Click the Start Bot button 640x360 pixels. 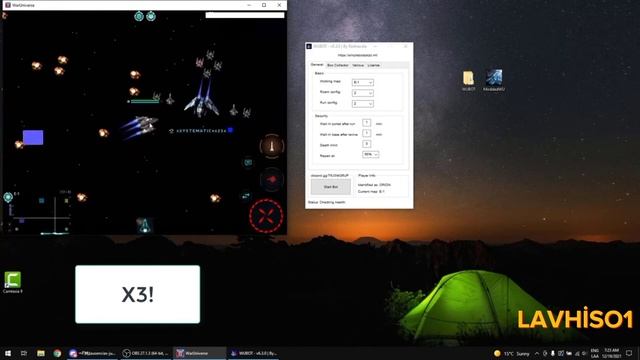pos(331,187)
